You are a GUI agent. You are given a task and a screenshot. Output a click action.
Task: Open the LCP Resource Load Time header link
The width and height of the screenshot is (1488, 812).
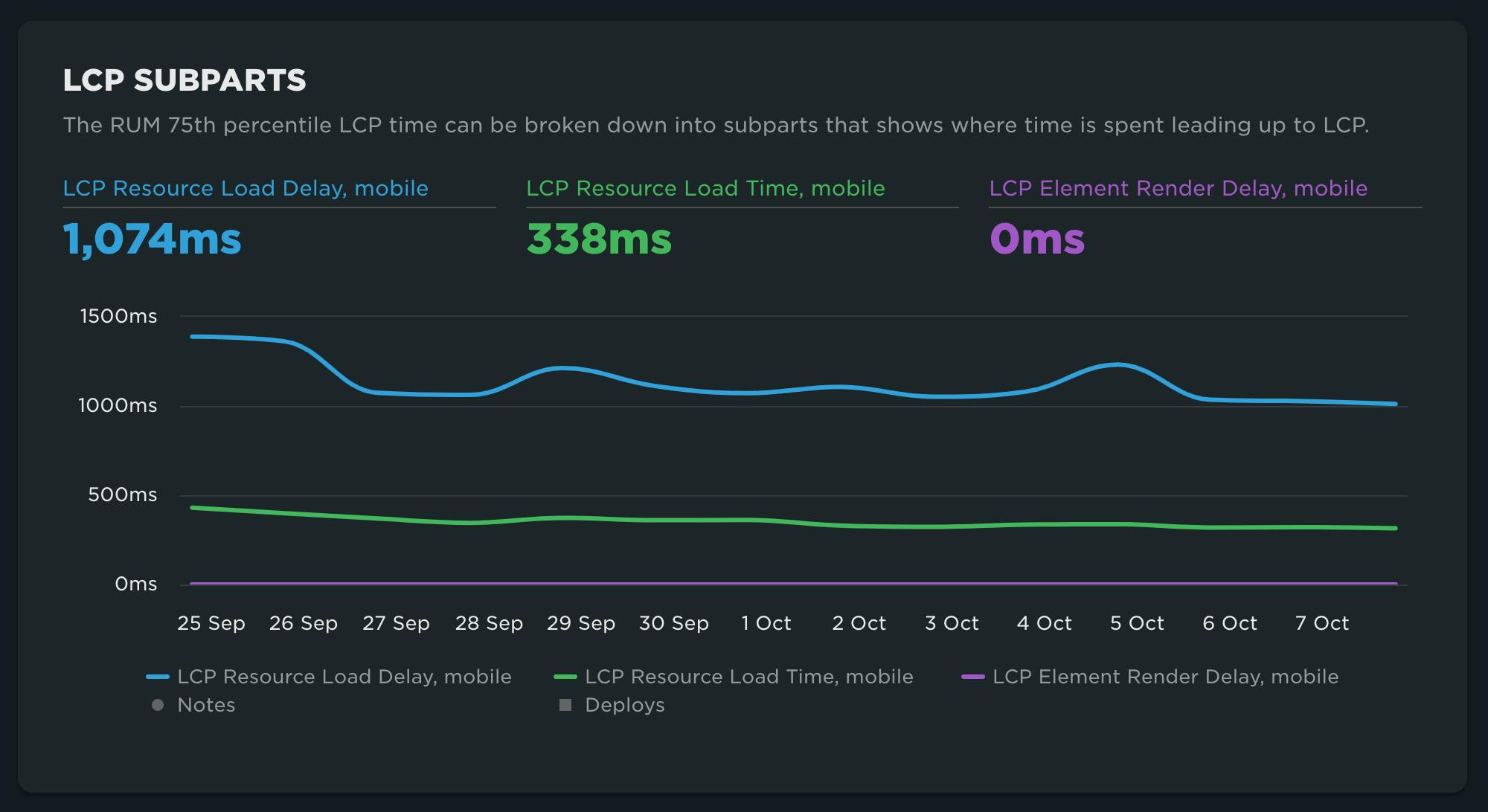[705, 188]
